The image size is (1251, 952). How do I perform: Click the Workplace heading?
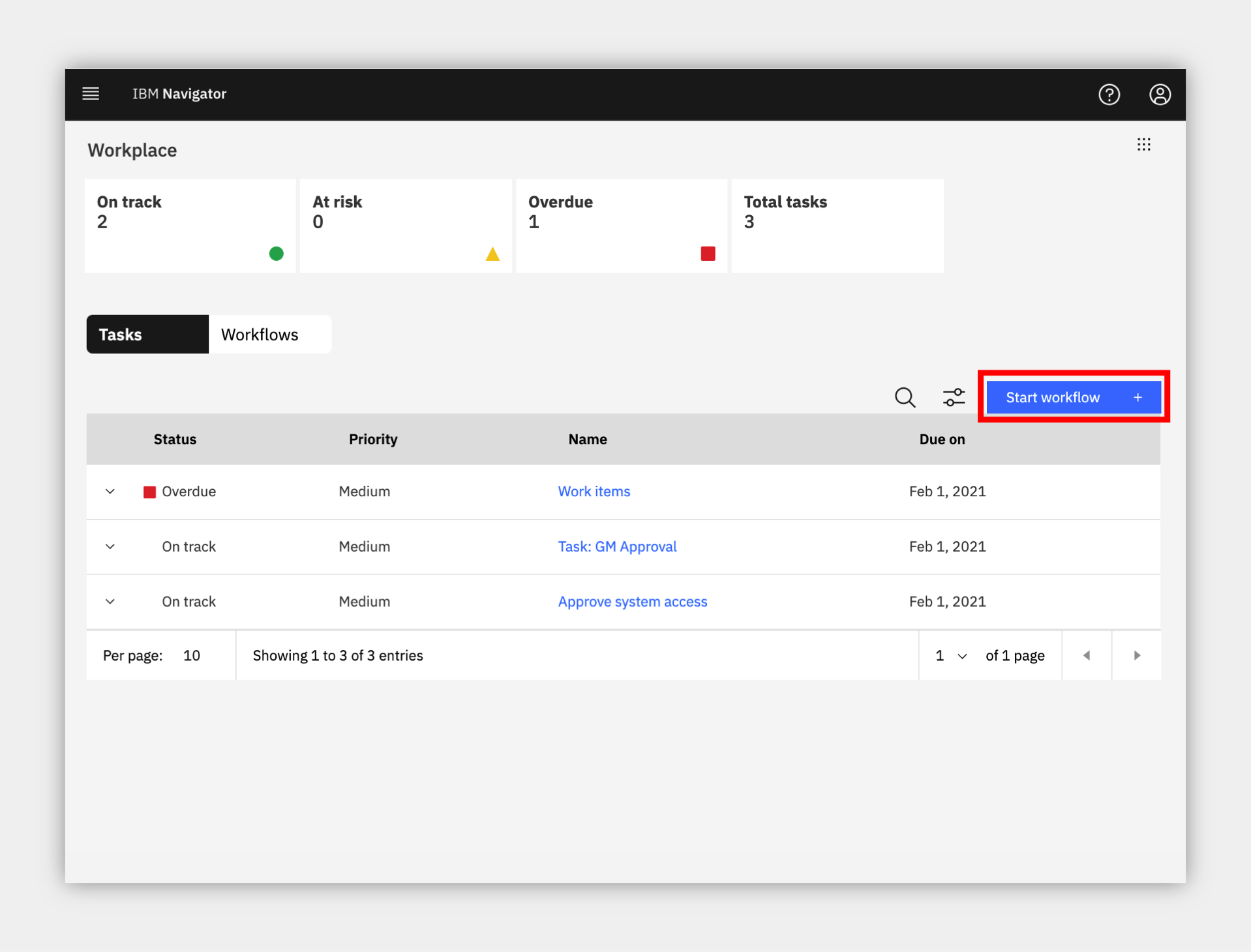[x=132, y=150]
